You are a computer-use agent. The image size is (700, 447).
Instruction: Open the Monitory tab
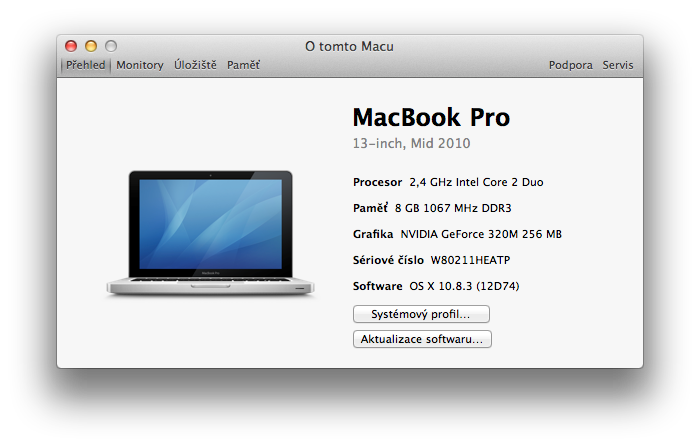click(x=140, y=65)
